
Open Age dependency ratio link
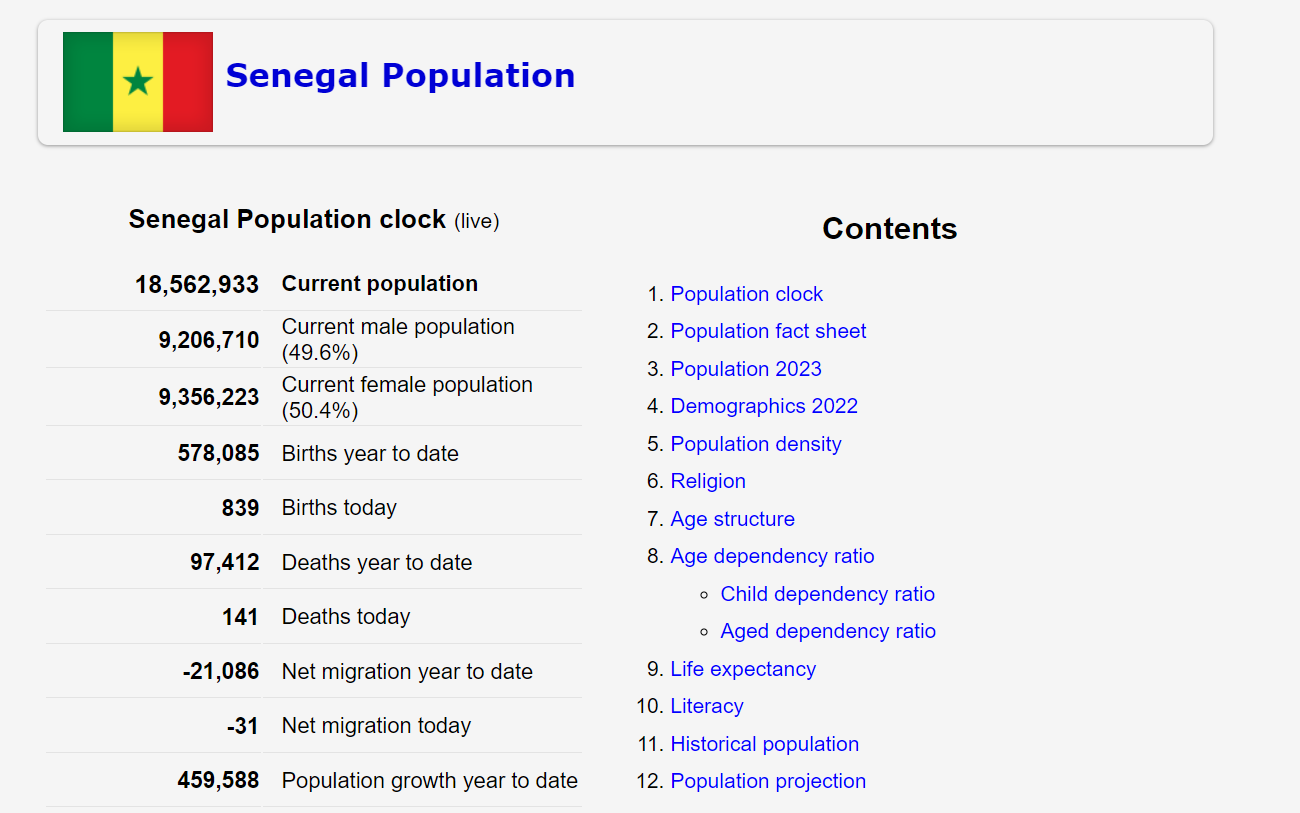(772, 556)
